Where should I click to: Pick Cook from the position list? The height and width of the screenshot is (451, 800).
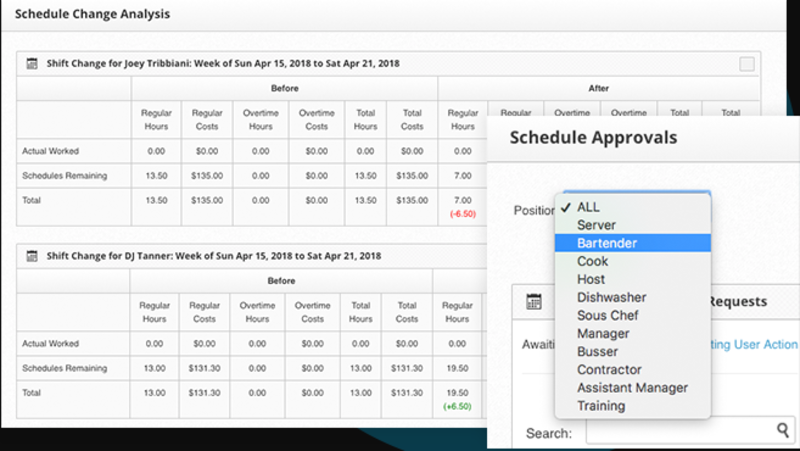coord(592,261)
